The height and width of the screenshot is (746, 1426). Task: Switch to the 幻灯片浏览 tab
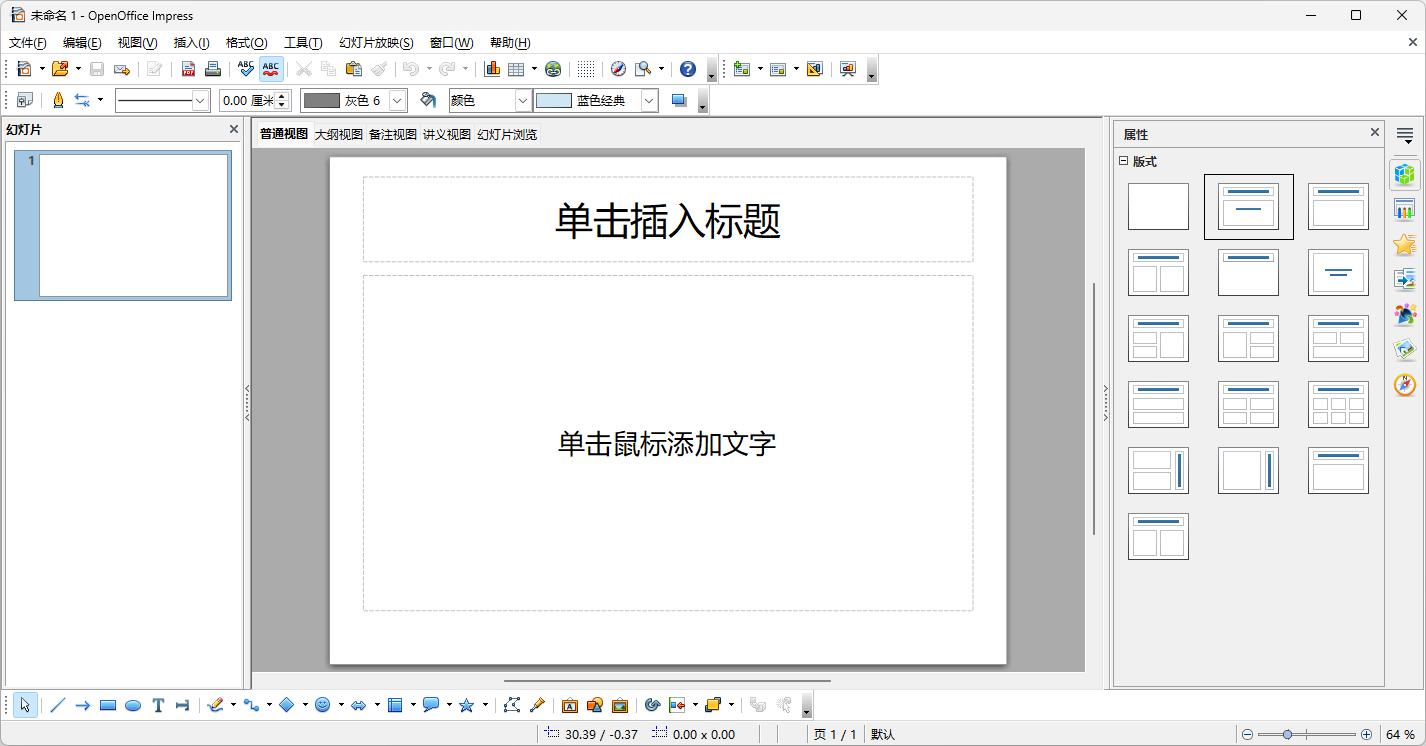pyautogui.click(x=507, y=134)
